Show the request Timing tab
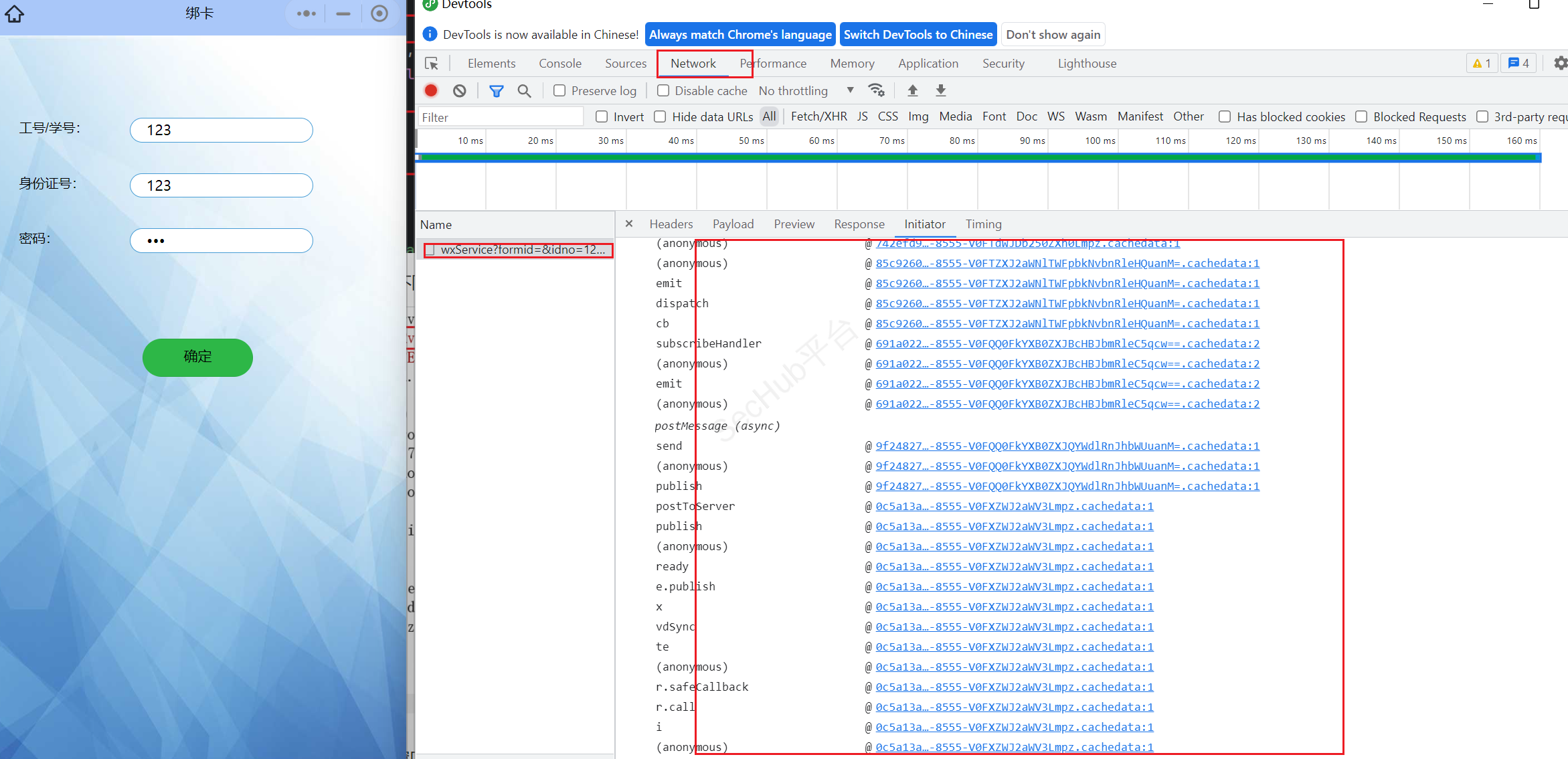Image resolution: width=1568 pixels, height=759 pixels. tap(983, 224)
